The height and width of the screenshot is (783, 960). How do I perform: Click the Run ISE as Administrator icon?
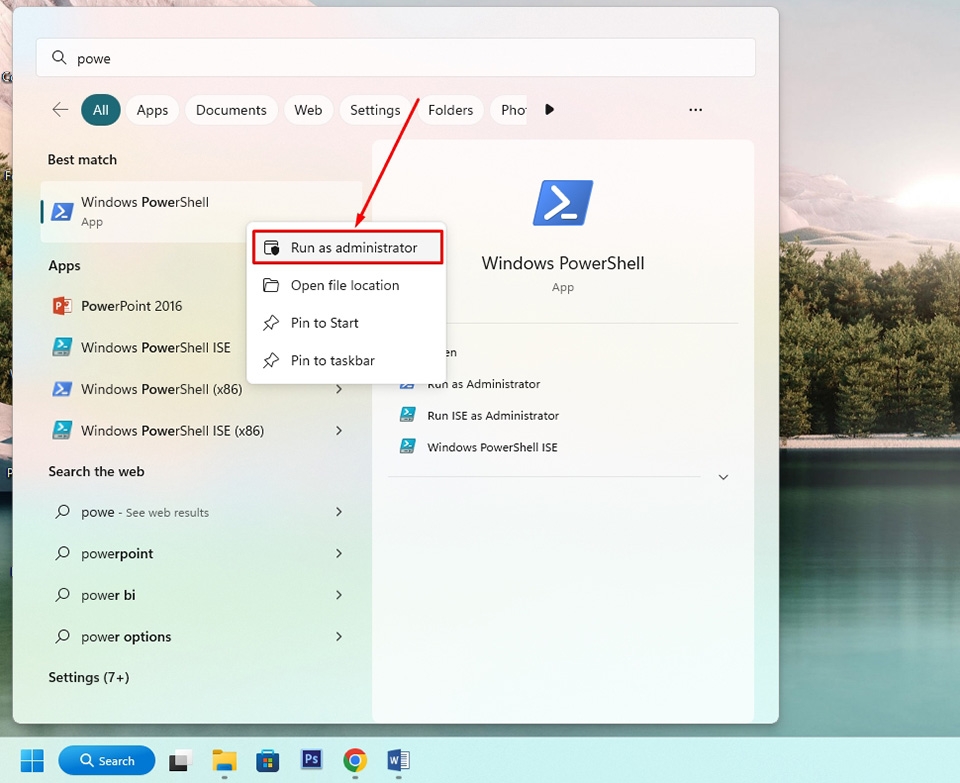click(408, 414)
